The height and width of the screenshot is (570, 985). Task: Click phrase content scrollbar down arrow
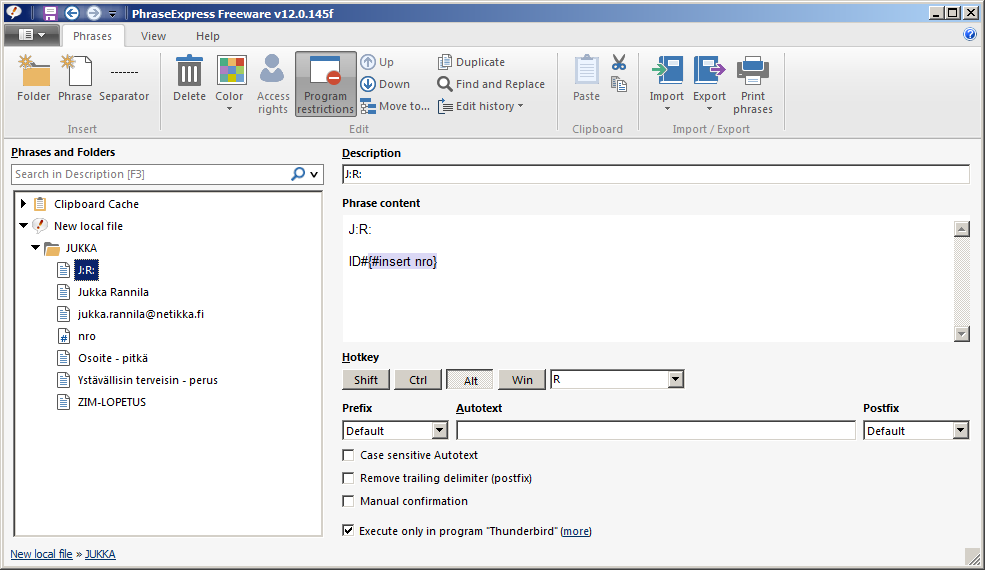click(x=961, y=334)
